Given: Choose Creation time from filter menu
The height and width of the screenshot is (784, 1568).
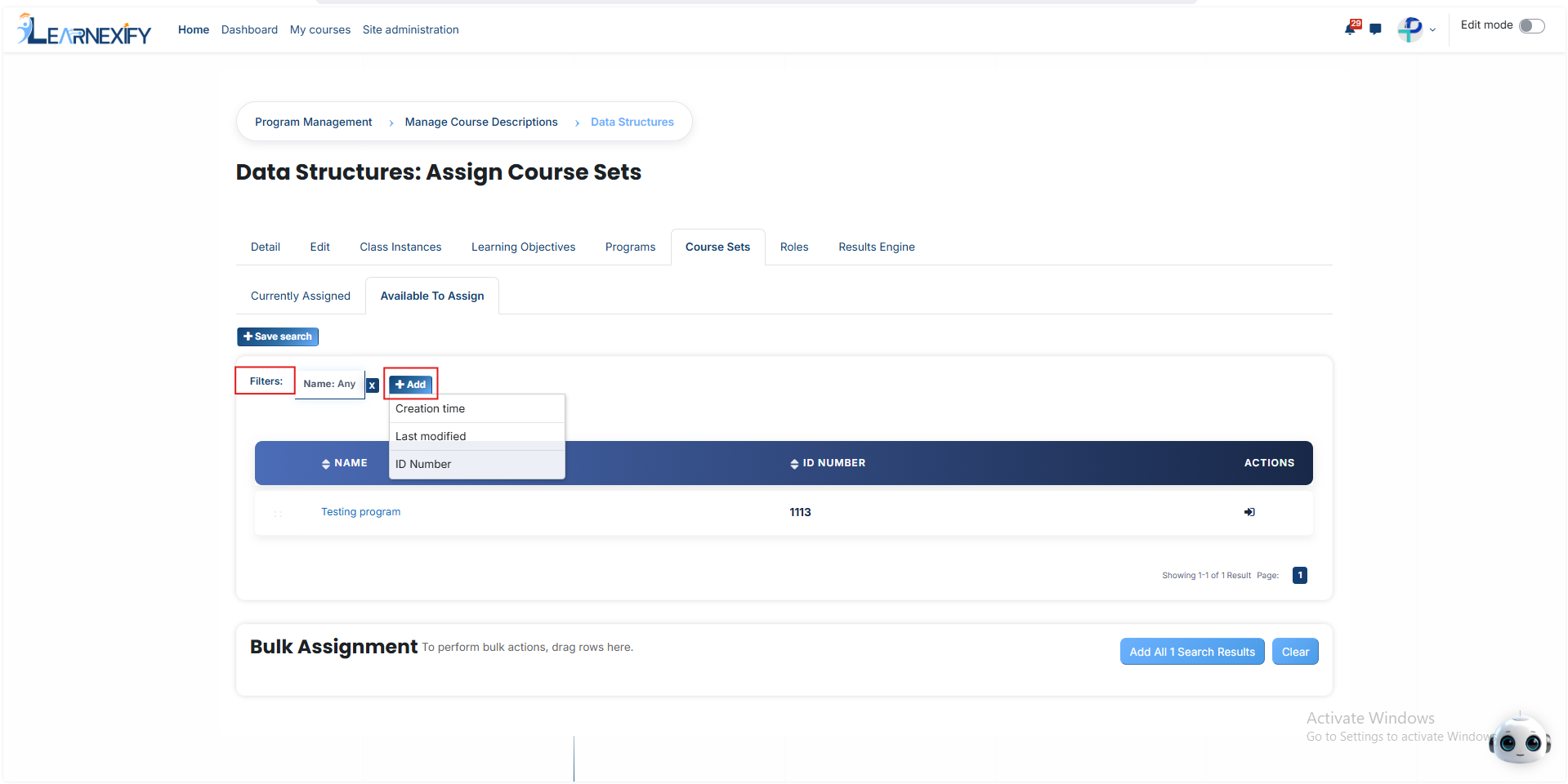Looking at the screenshot, I should pos(477,409).
